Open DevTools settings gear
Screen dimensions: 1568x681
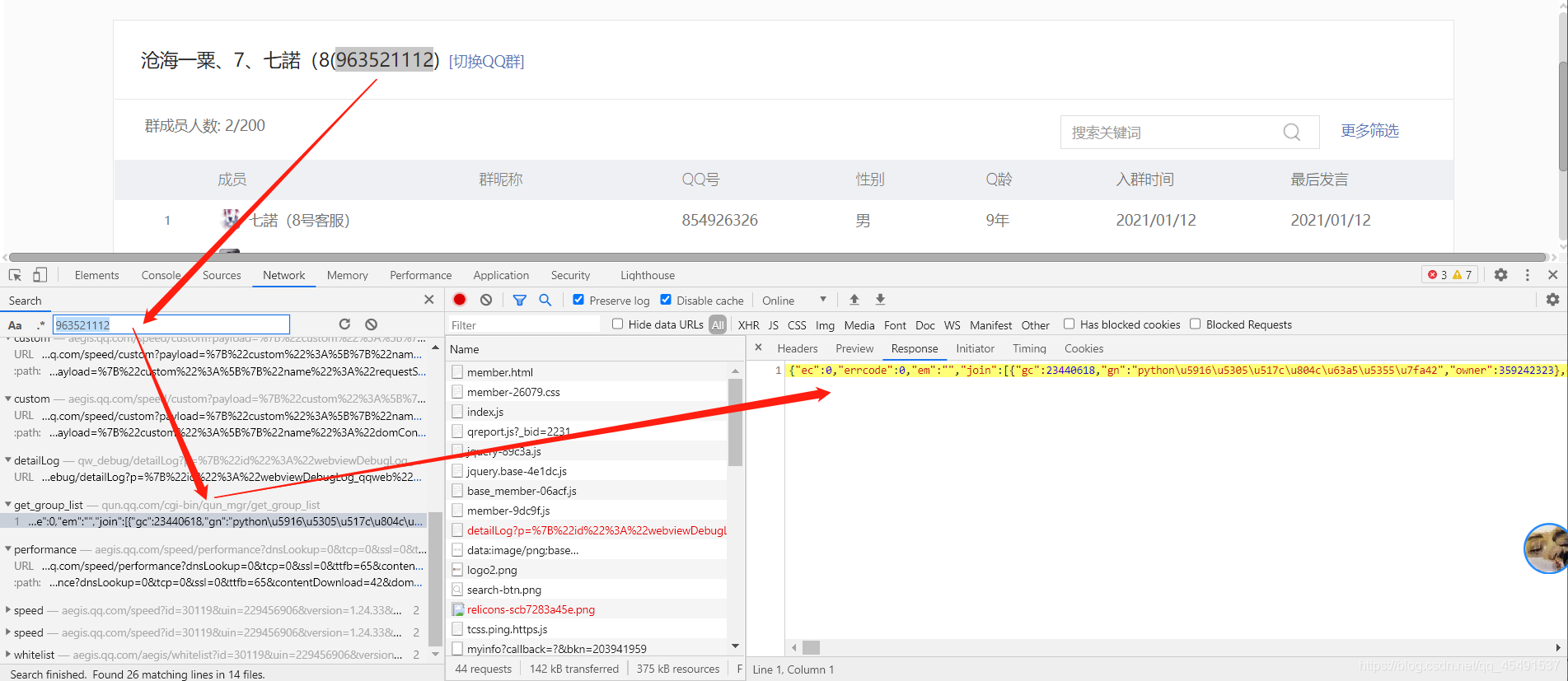point(1501,275)
